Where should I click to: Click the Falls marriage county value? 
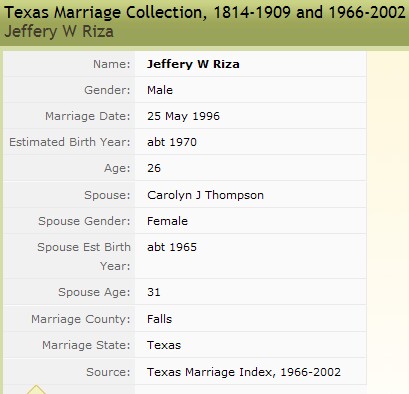[159, 319]
